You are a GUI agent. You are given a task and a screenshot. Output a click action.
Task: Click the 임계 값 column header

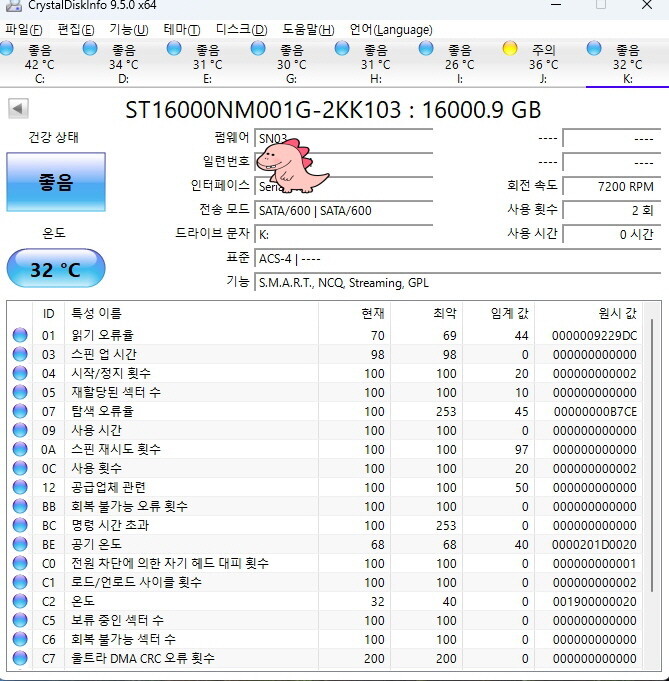tap(499, 314)
